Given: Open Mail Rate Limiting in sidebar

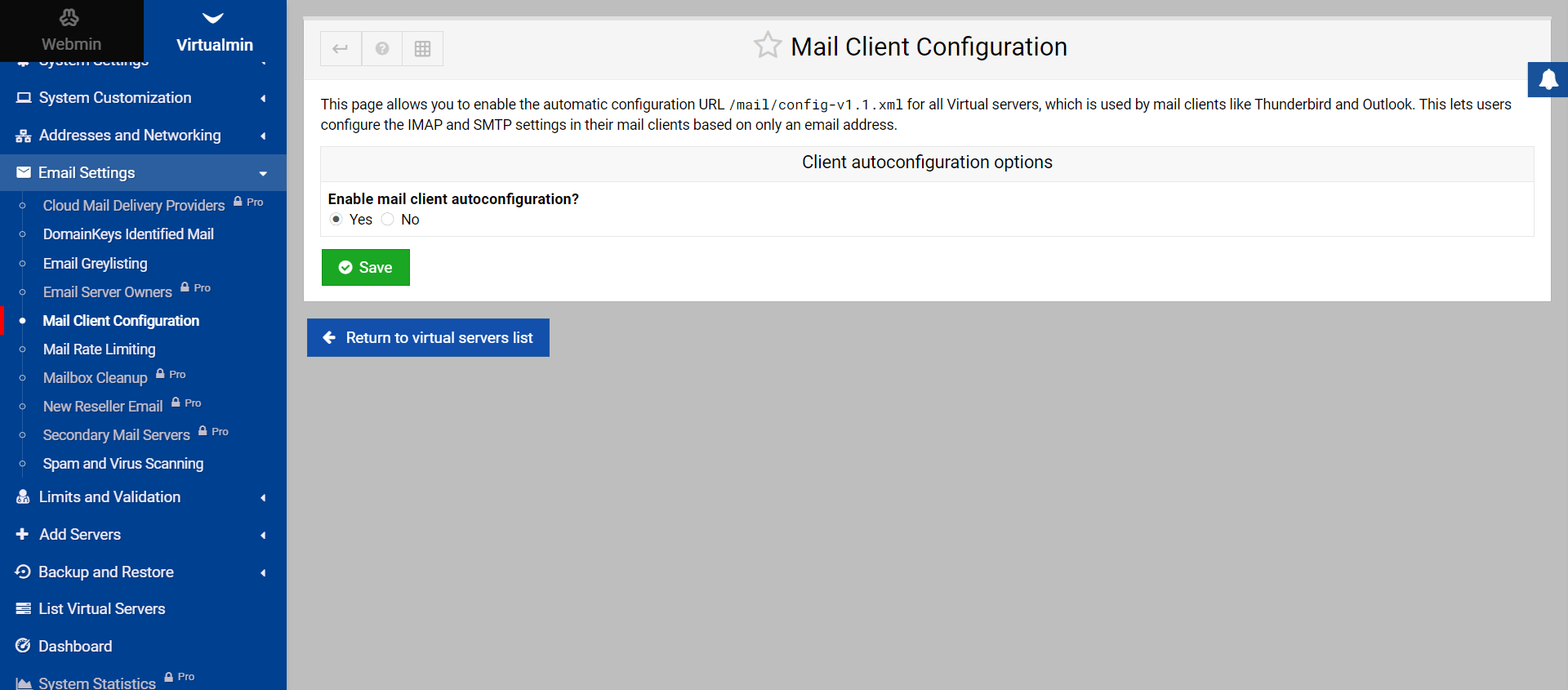Looking at the screenshot, I should 99,349.
